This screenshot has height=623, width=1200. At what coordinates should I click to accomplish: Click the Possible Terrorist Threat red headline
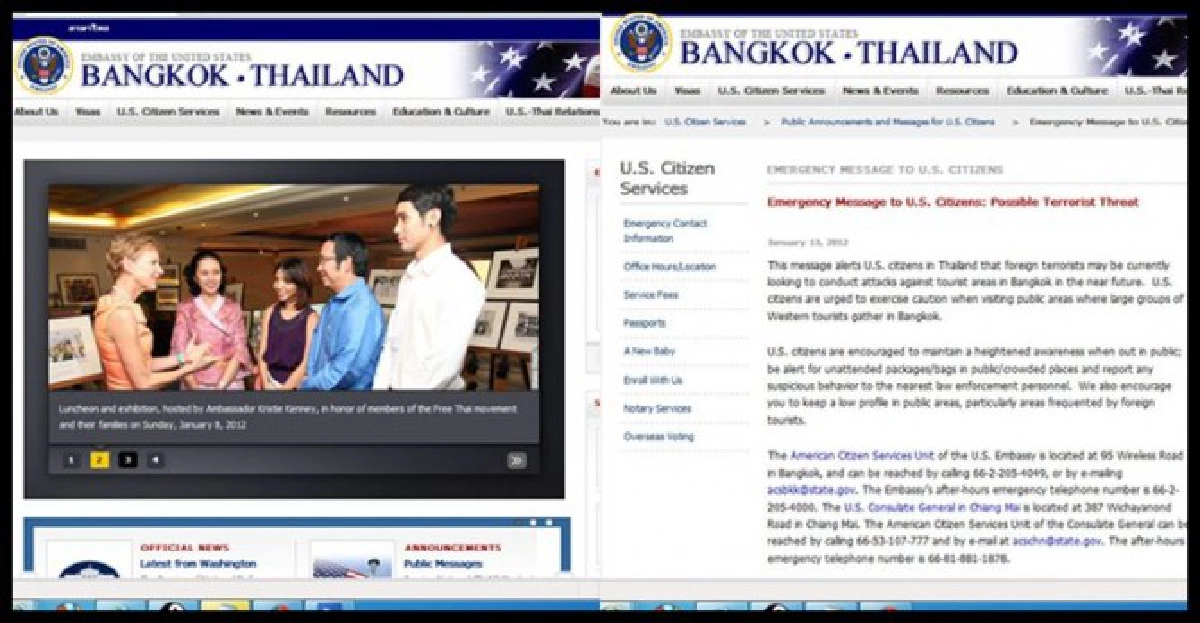[x=952, y=202]
